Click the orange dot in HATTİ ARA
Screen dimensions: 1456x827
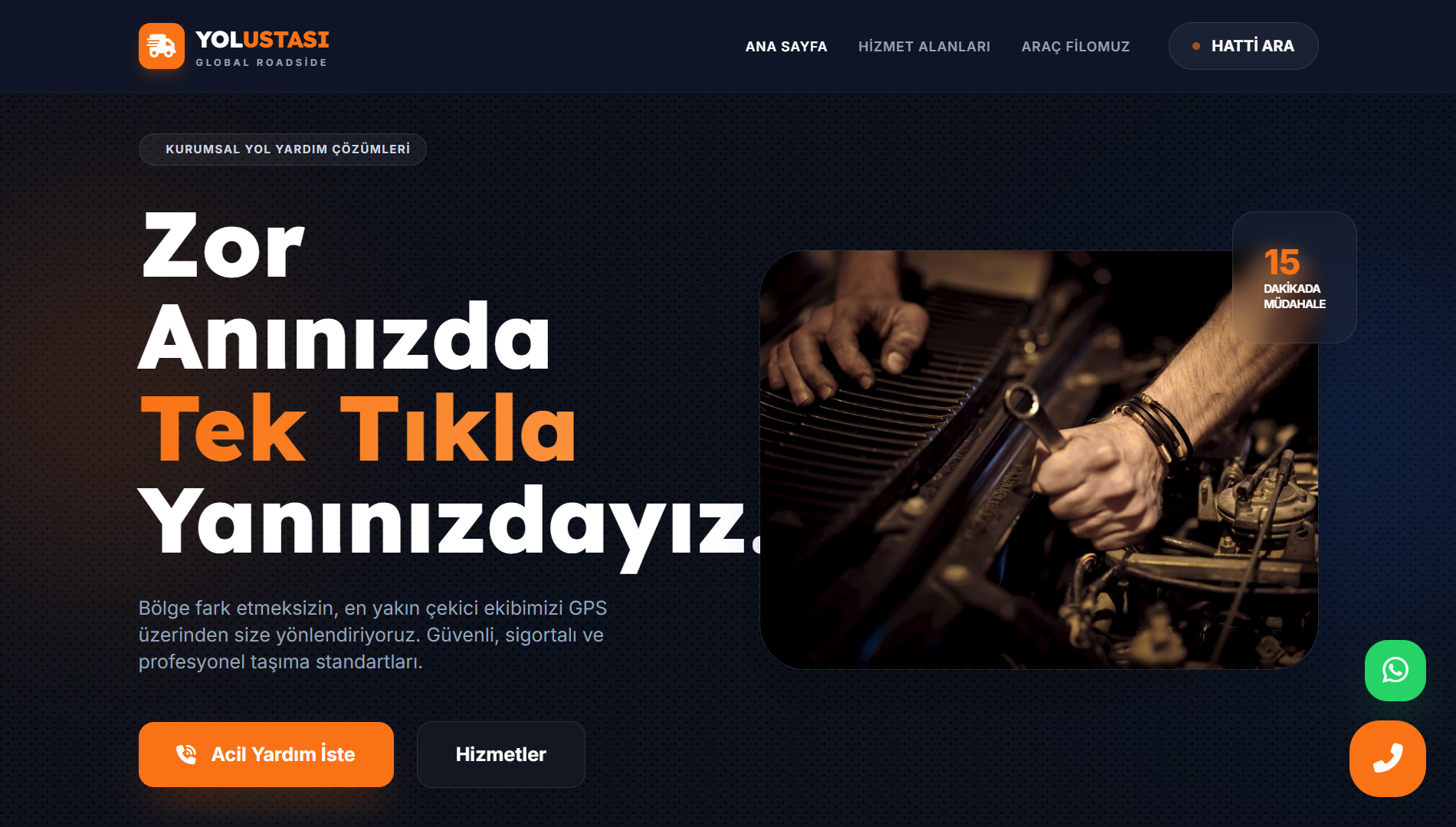[x=1195, y=46]
